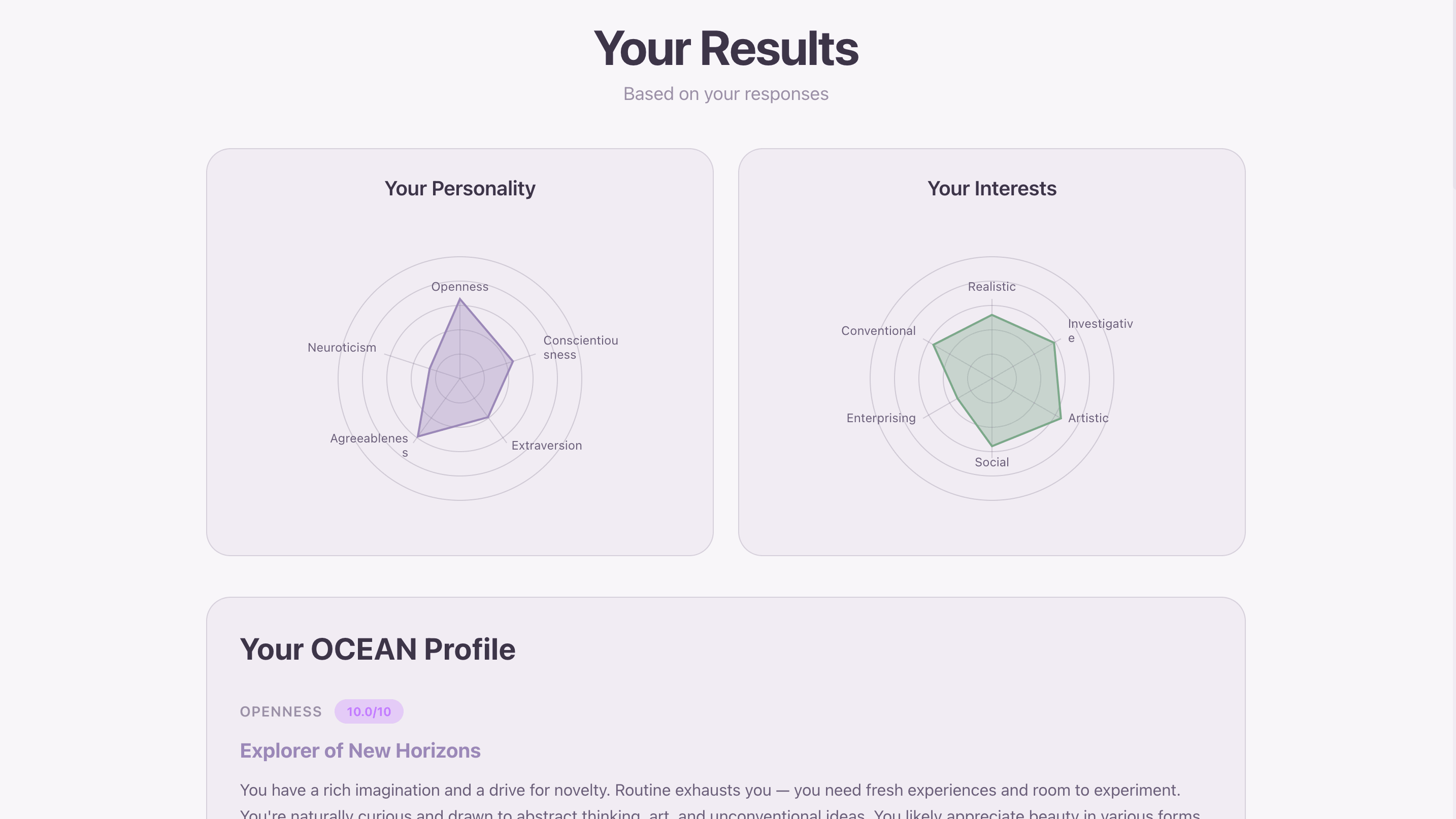Click the Artistic axis label
This screenshot has height=819, width=1456.
click(1087, 418)
